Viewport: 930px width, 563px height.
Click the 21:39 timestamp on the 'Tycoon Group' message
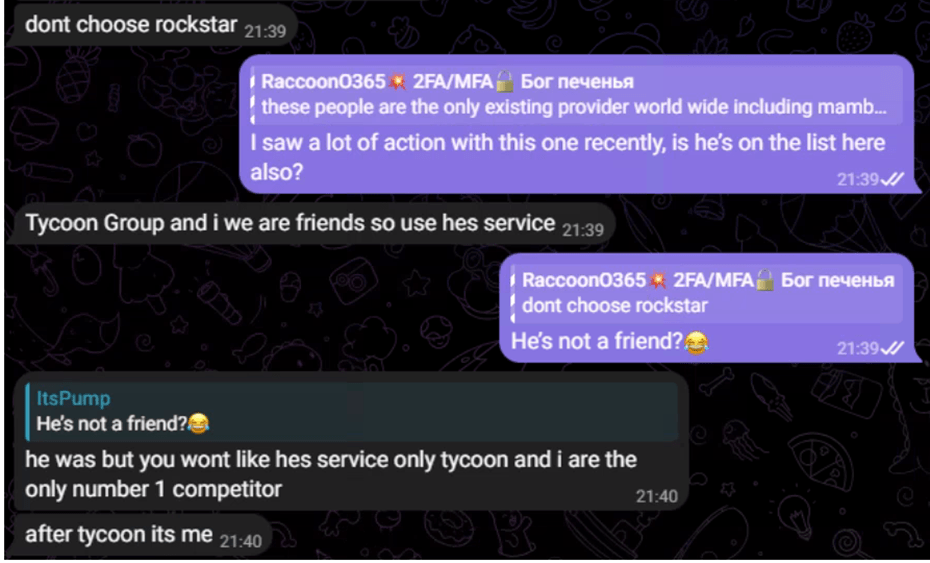[583, 230]
